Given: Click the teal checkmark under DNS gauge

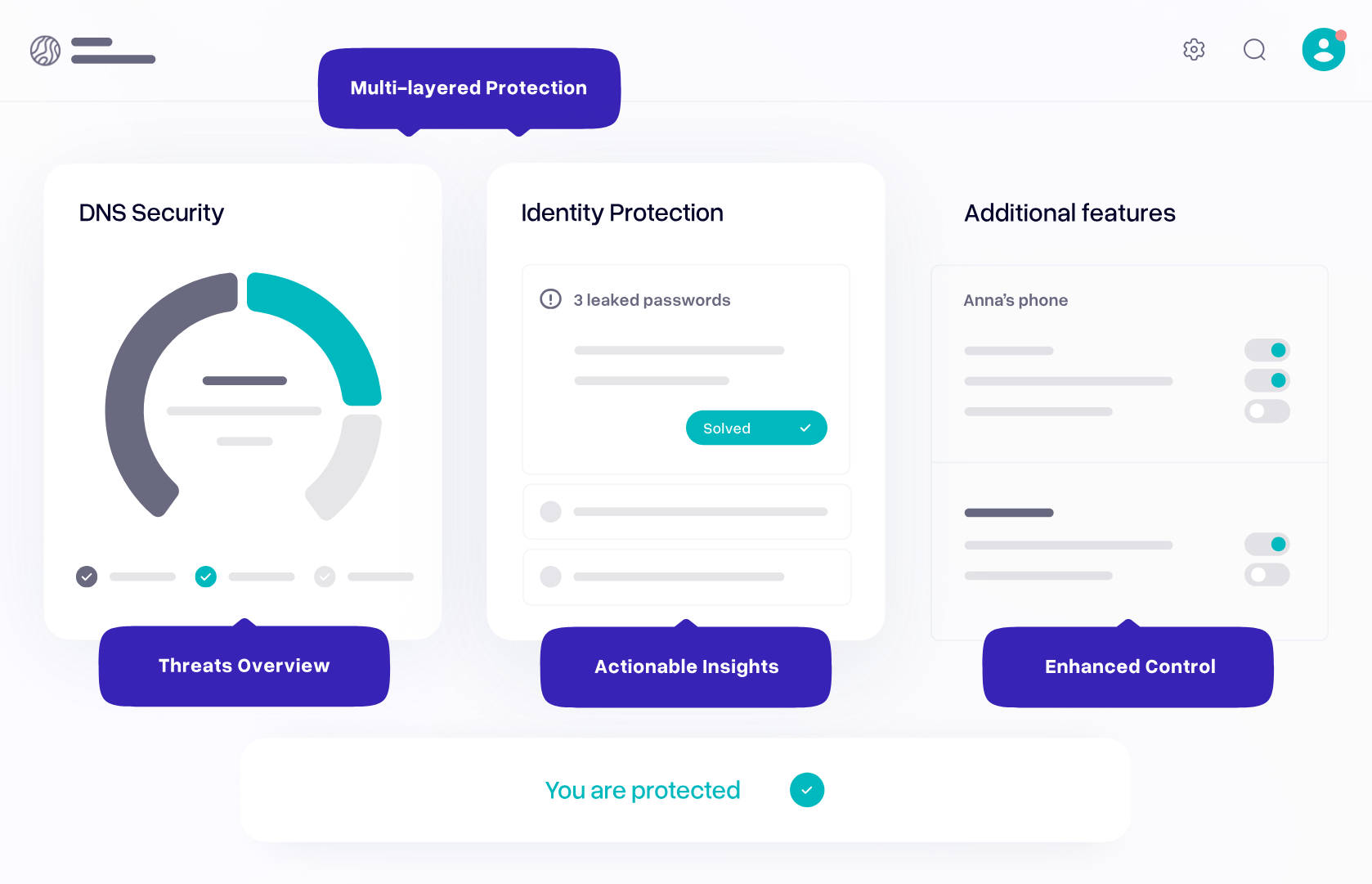Looking at the screenshot, I should click(x=206, y=577).
